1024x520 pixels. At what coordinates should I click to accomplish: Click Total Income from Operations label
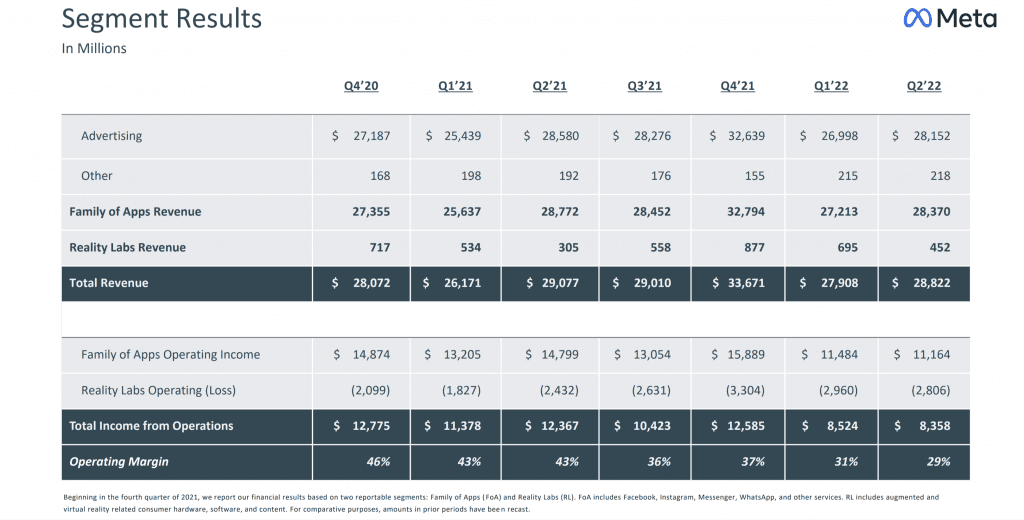[152, 426]
